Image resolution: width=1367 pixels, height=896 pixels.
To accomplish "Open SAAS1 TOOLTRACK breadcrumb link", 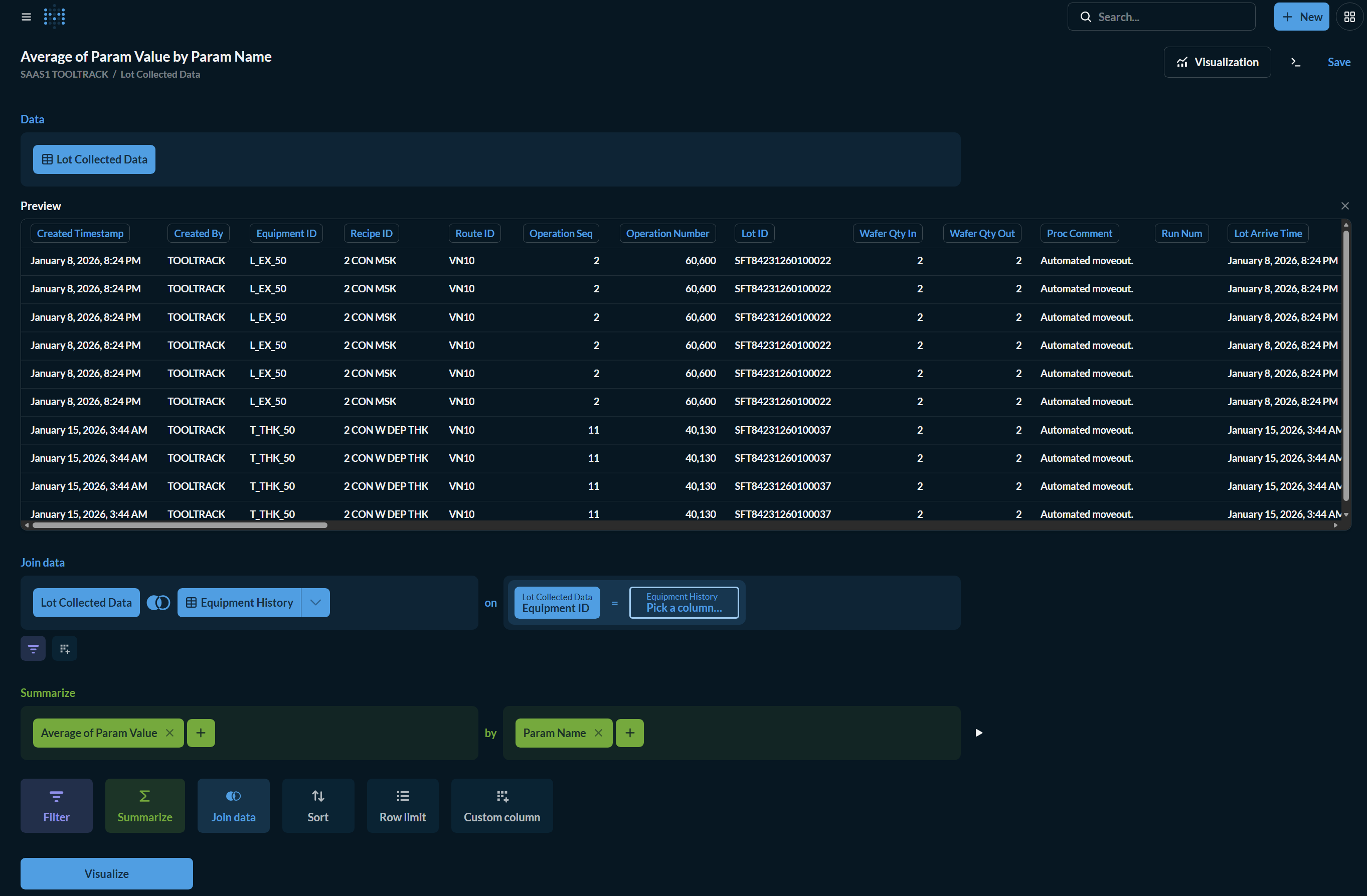I will tap(64, 74).
